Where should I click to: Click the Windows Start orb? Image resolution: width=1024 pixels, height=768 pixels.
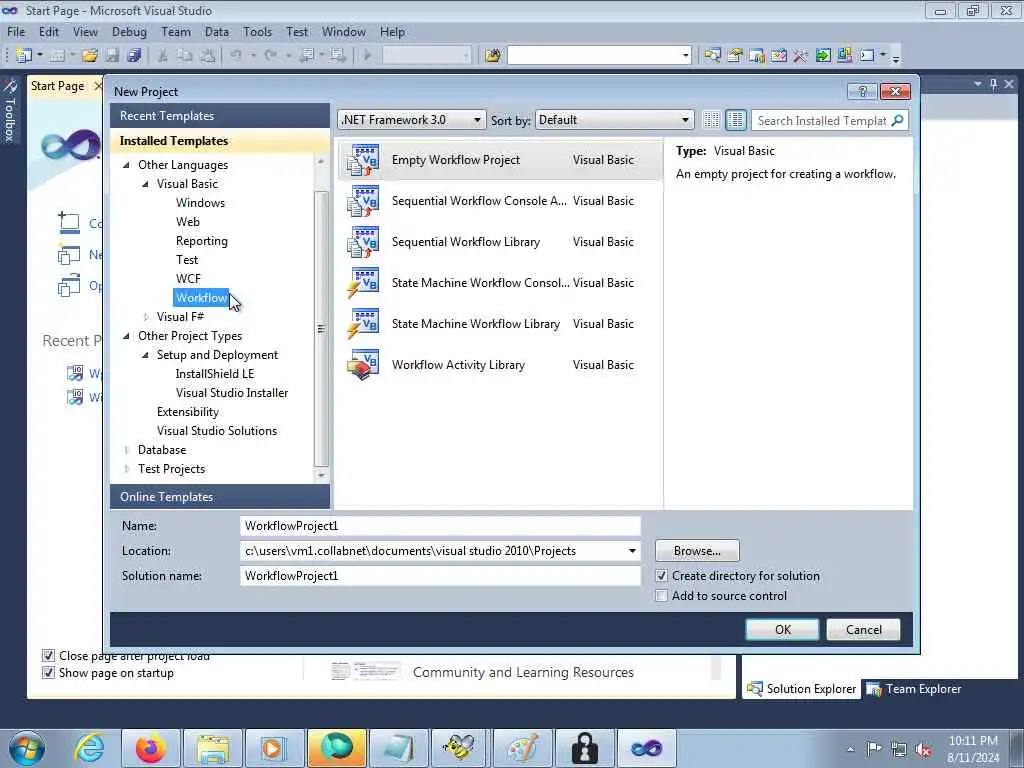27,748
